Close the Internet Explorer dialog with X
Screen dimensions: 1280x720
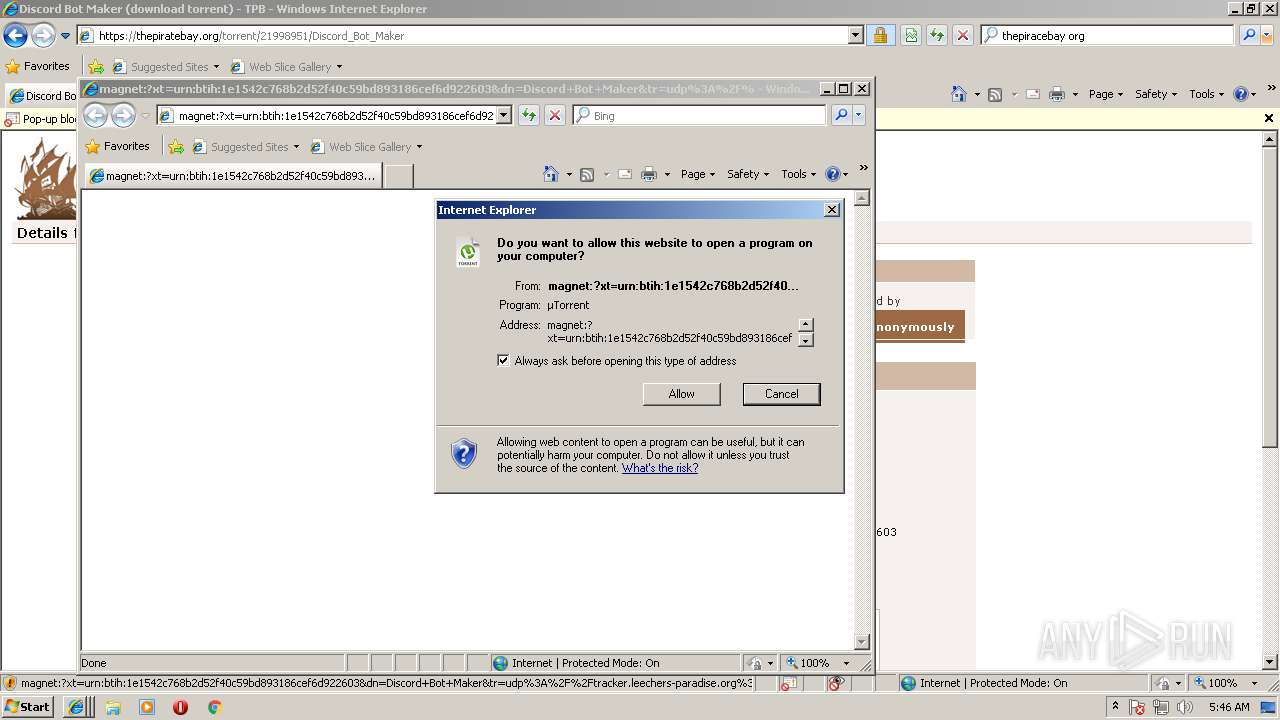(x=831, y=210)
